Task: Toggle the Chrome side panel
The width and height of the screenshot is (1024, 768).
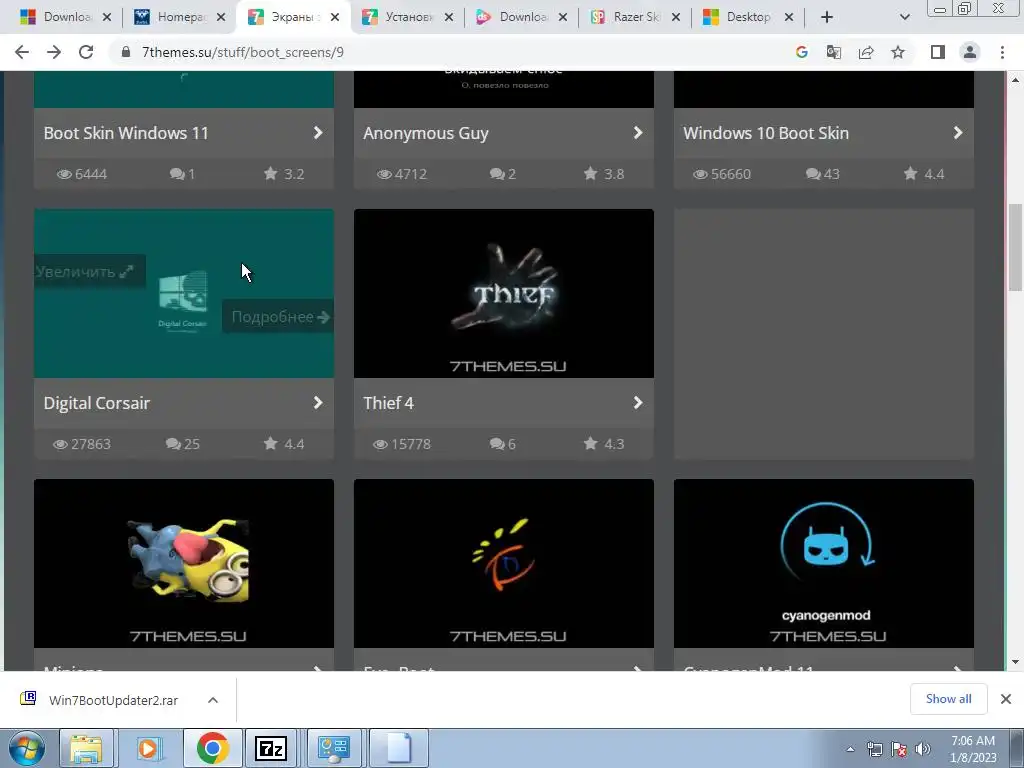Action: tap(938, 52)
